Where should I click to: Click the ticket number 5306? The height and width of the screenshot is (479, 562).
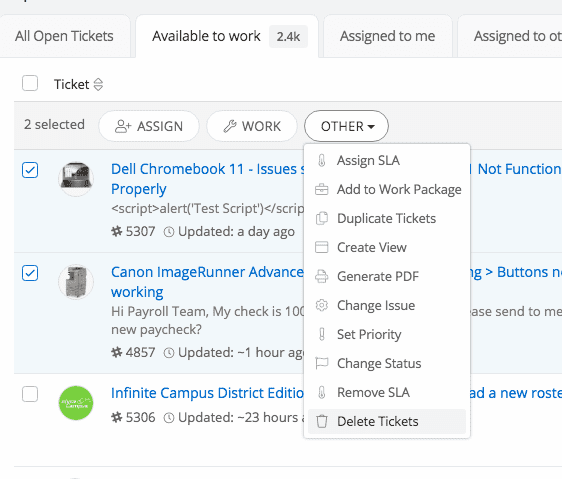click(140, 418)
